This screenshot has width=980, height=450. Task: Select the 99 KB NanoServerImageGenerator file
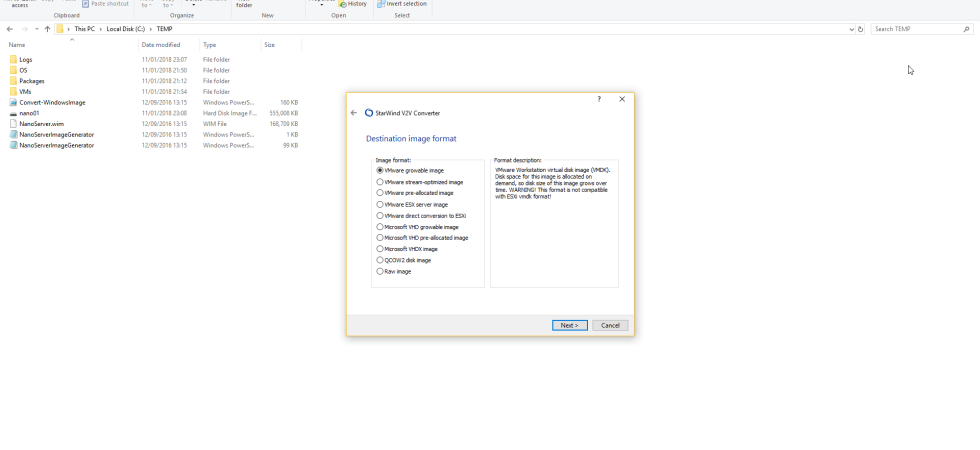56,145
